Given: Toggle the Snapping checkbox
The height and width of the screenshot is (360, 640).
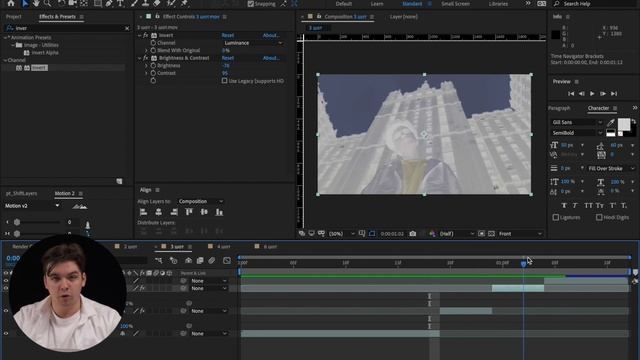Looking at the screenshot, I should (x=251, y=4).
